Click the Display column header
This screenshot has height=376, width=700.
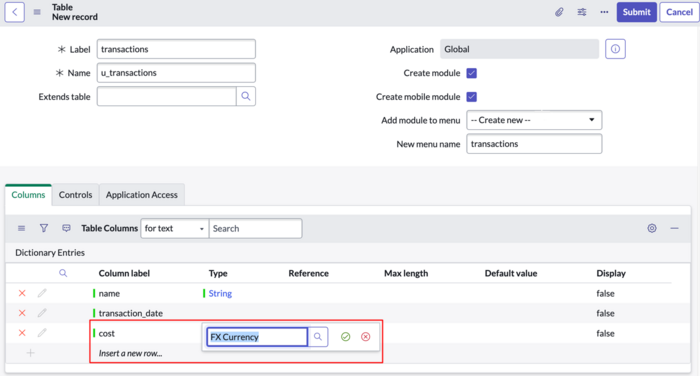click(611, 273)
